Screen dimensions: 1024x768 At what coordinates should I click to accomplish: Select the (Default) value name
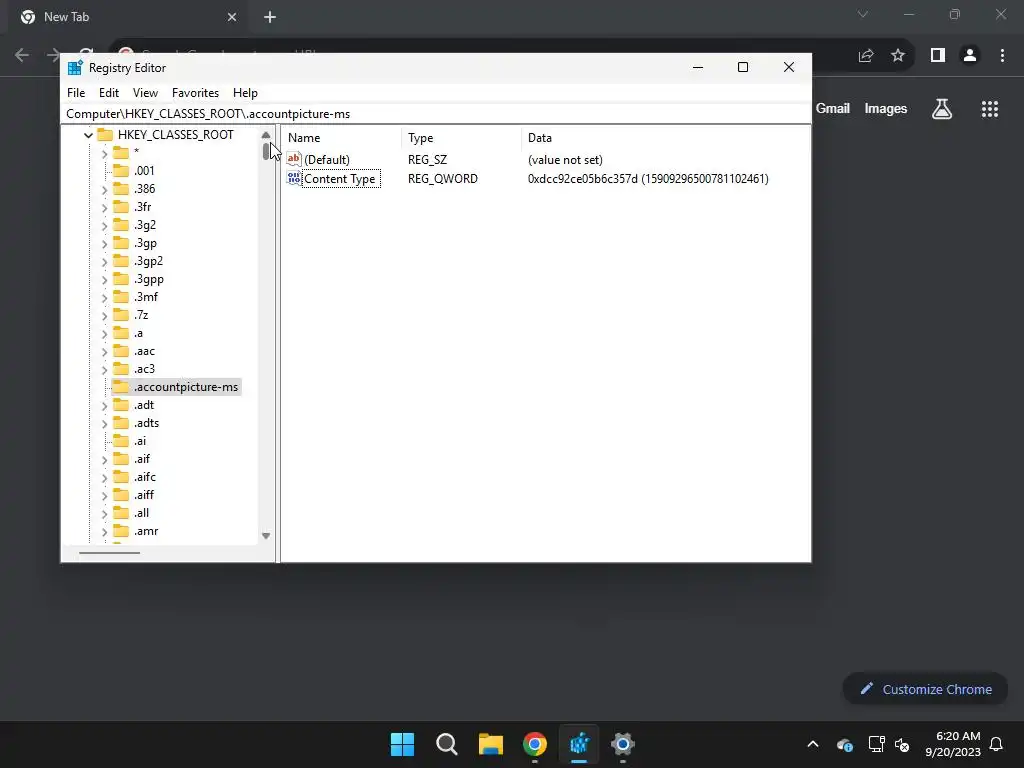coord(327,159)
